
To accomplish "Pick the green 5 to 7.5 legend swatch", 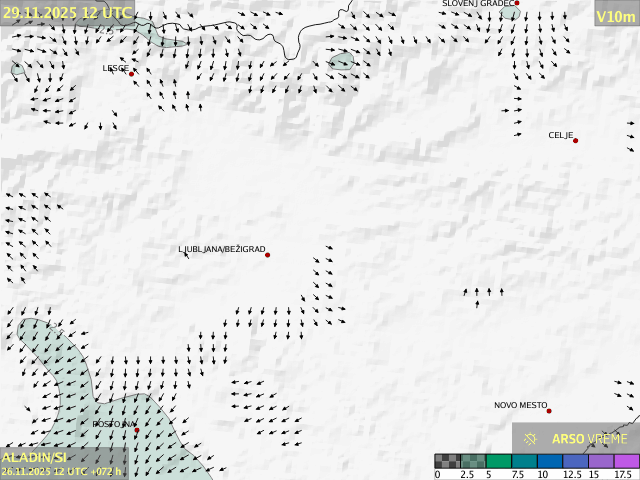I will 498,461.
